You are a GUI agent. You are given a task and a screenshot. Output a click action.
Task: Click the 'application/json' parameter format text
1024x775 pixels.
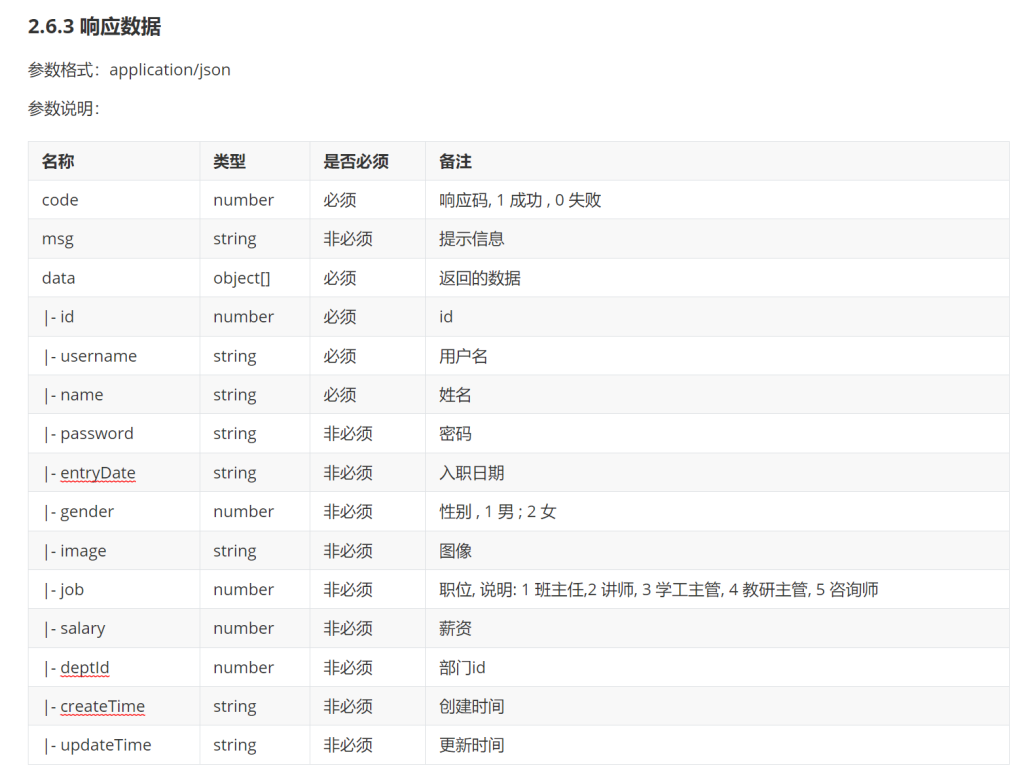[x=170, y=70]
